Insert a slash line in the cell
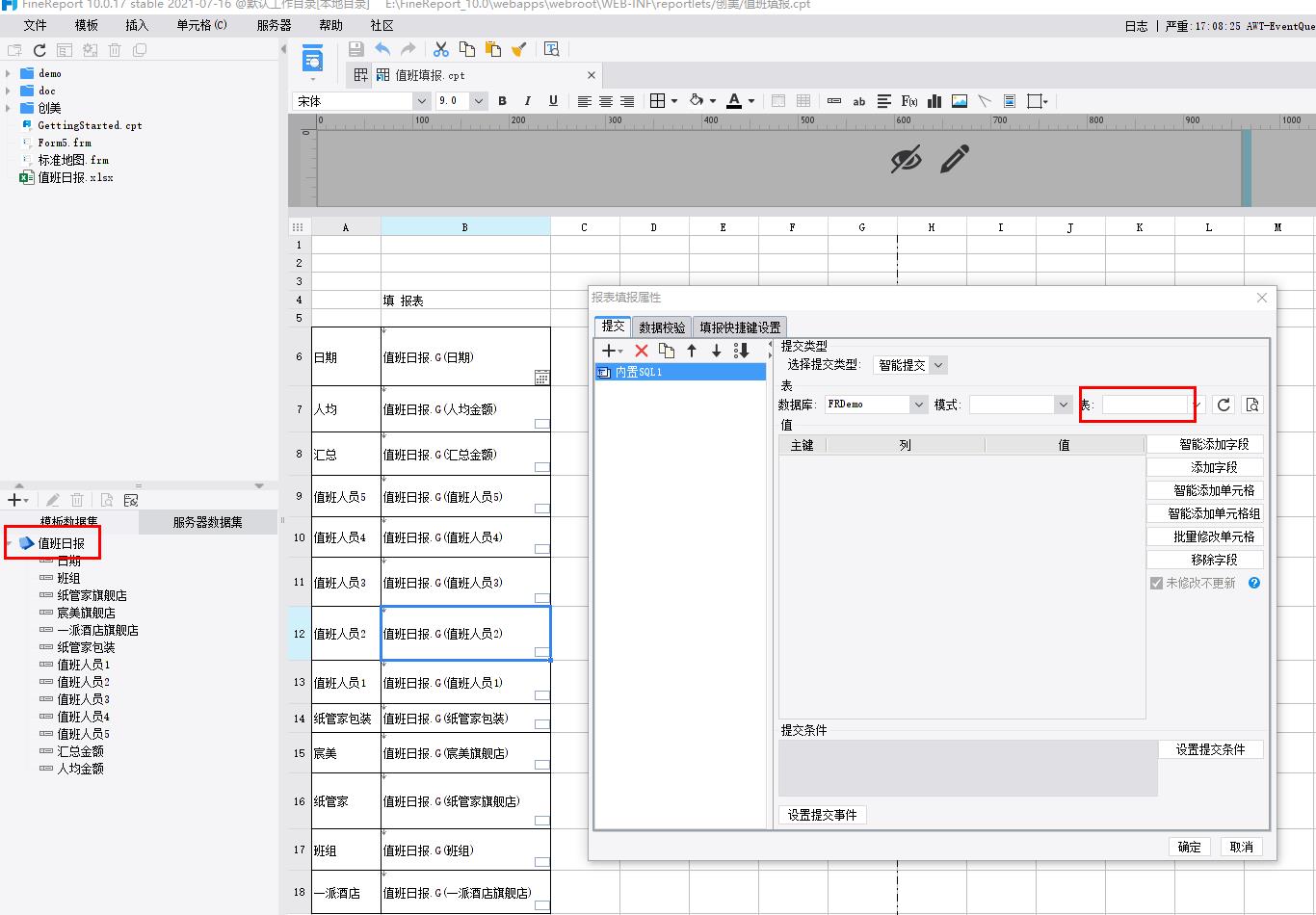Viewport: 1316px width, 915px height. (x=985, y=101)
